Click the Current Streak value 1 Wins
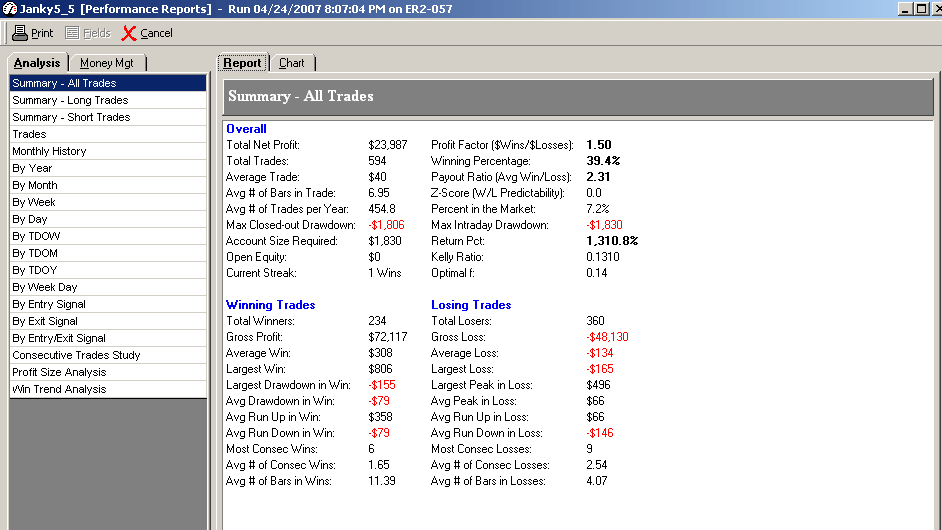 coord(384,273)
